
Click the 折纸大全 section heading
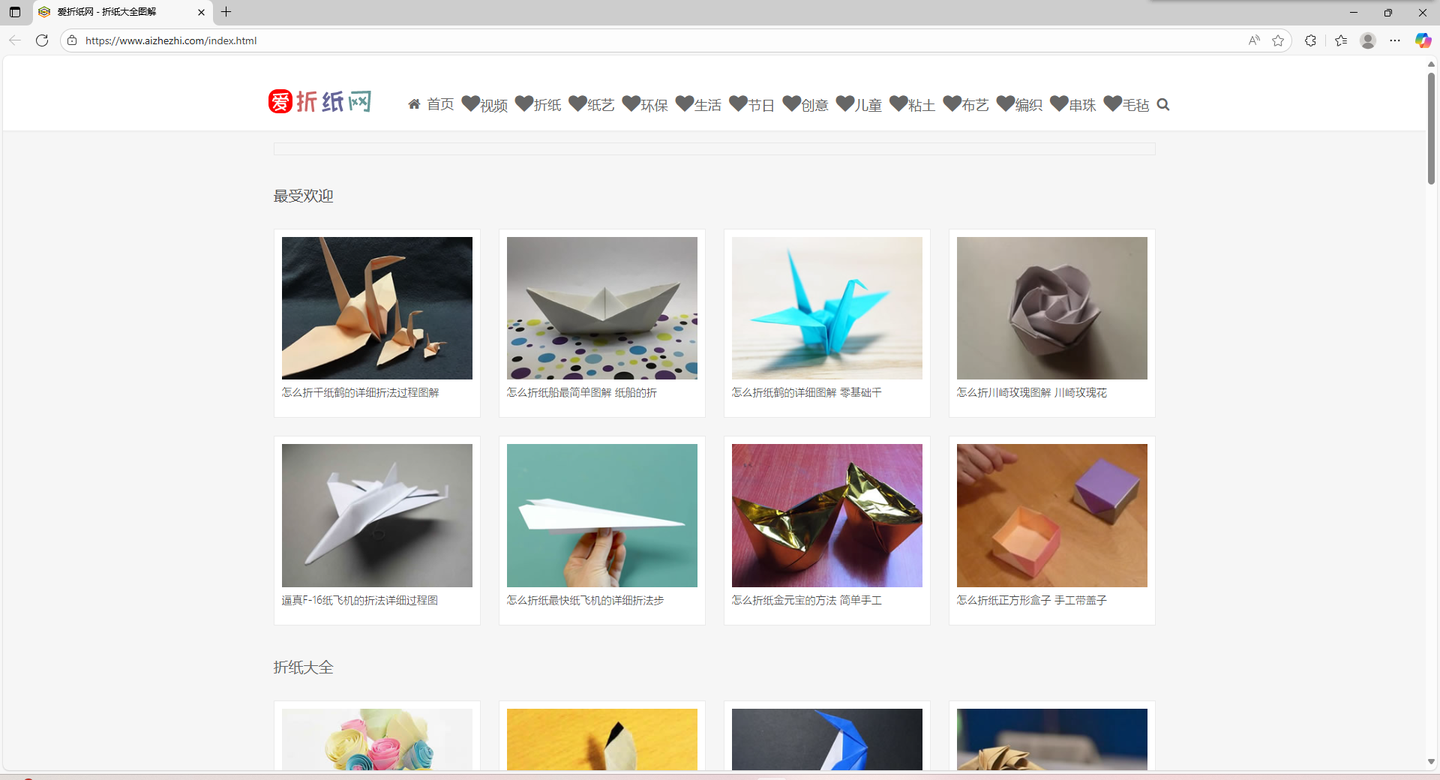point(303,667)
